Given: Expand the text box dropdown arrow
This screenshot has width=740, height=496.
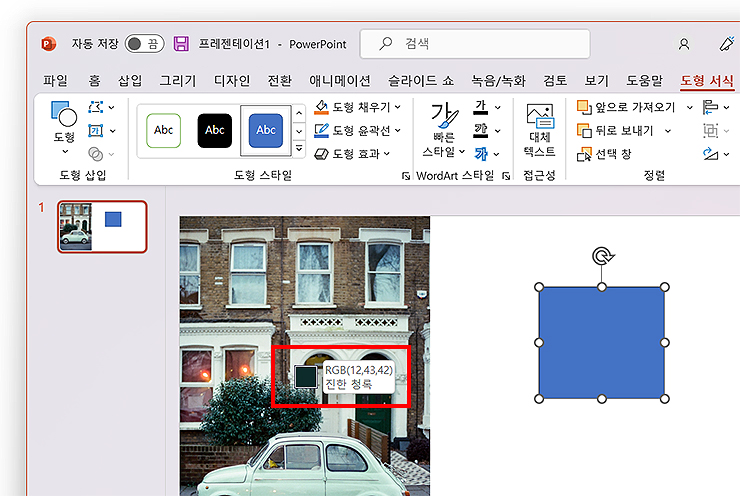Looking at the screenshot, I should [x=112, y=131].
